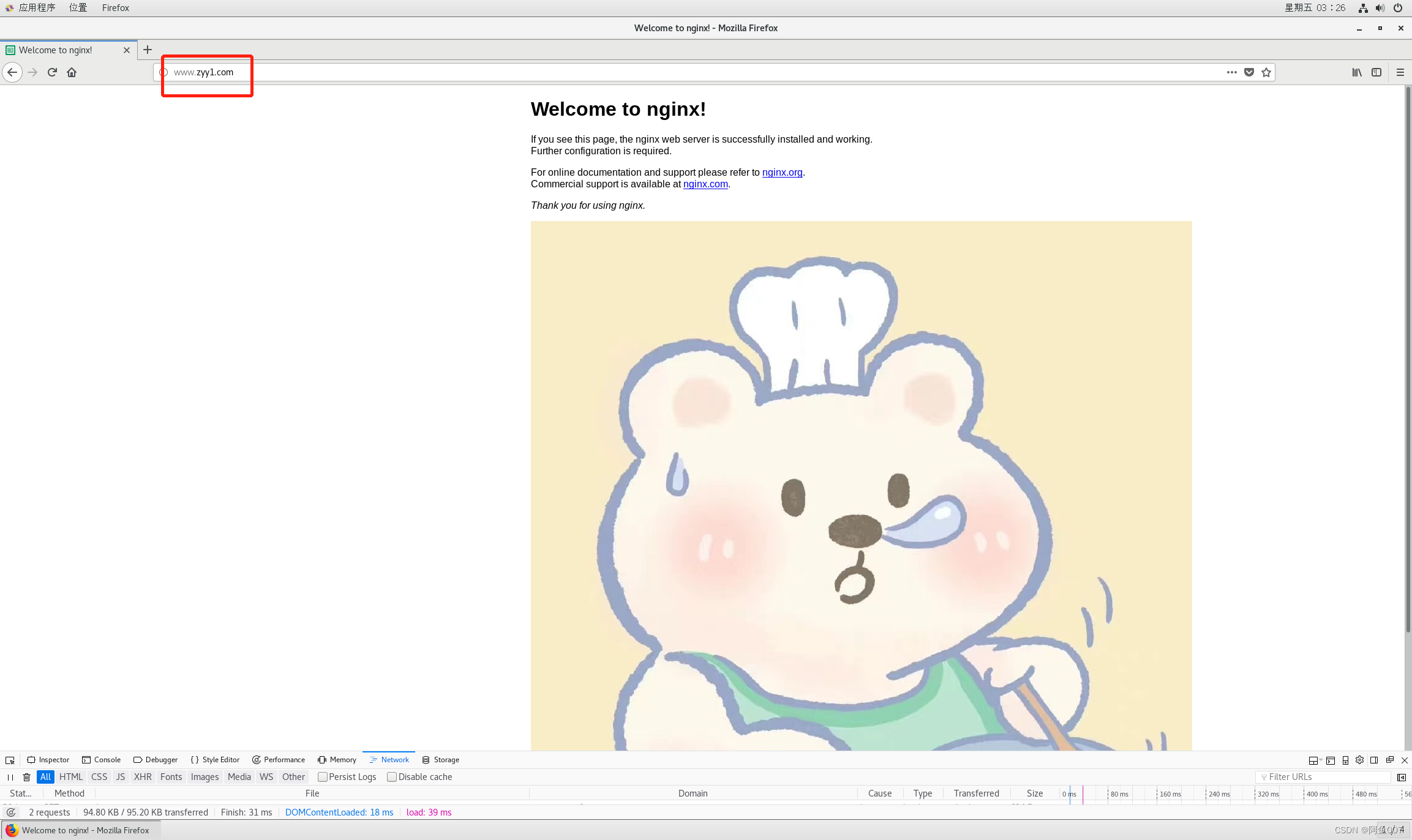Filter requests by HTML
1412x840 pixels.
click(71, 777)
